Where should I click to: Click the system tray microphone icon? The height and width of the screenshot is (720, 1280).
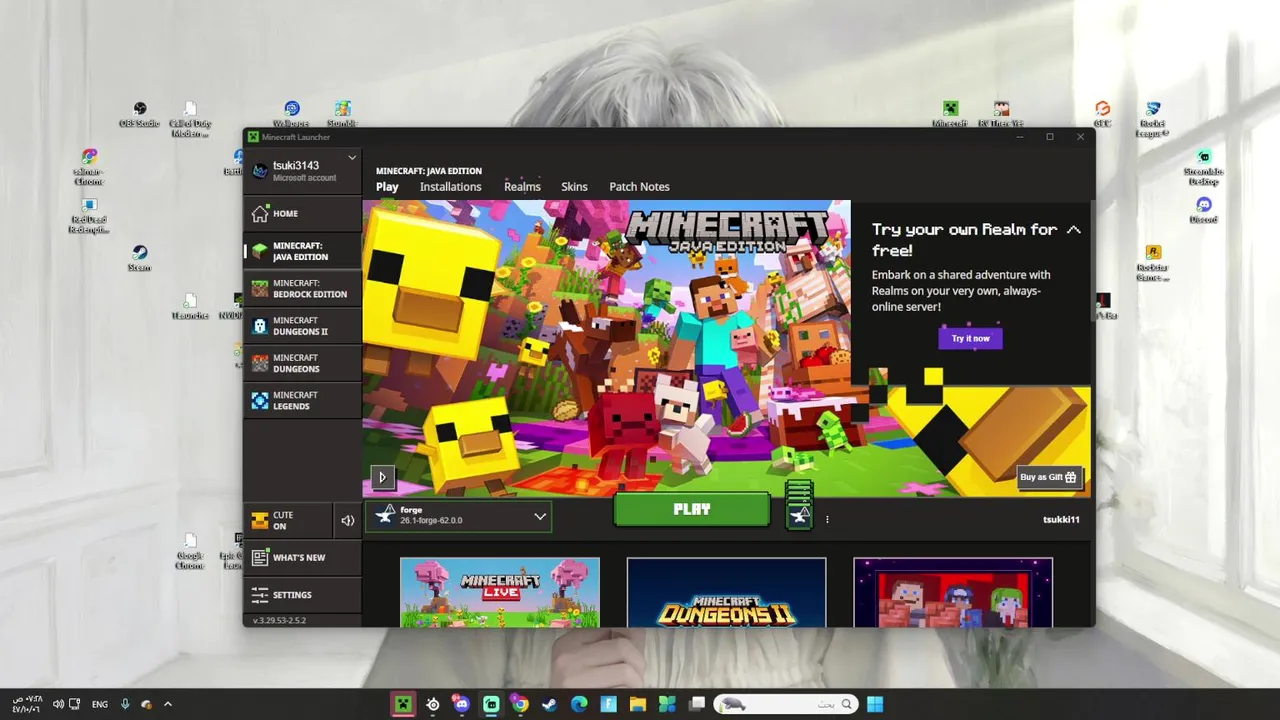(x=125, y=704)
